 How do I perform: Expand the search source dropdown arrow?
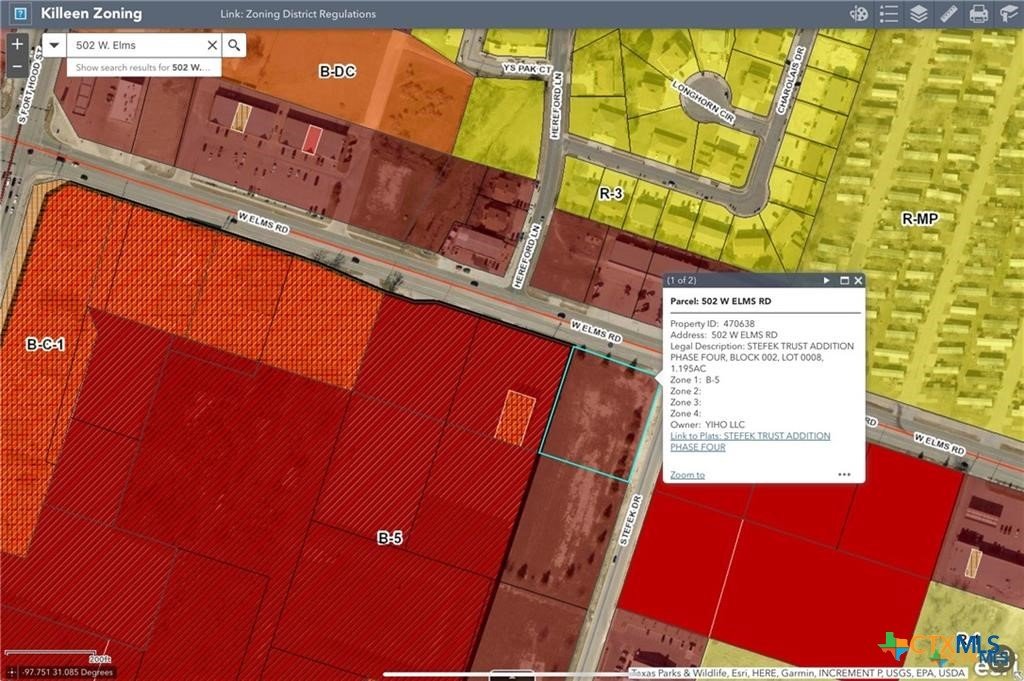54,45
